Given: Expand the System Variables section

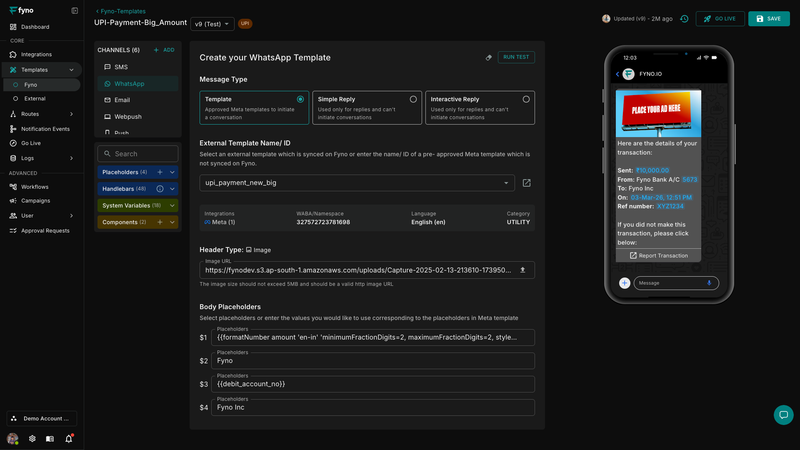Looking at the screenshot, I should point(173,205).
